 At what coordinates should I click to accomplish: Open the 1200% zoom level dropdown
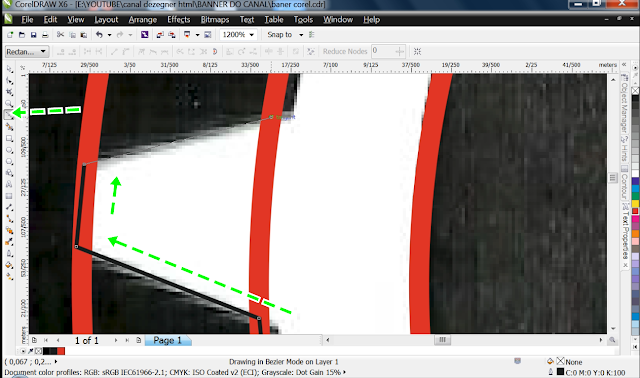pyautogui.click(x=251, y=35)
